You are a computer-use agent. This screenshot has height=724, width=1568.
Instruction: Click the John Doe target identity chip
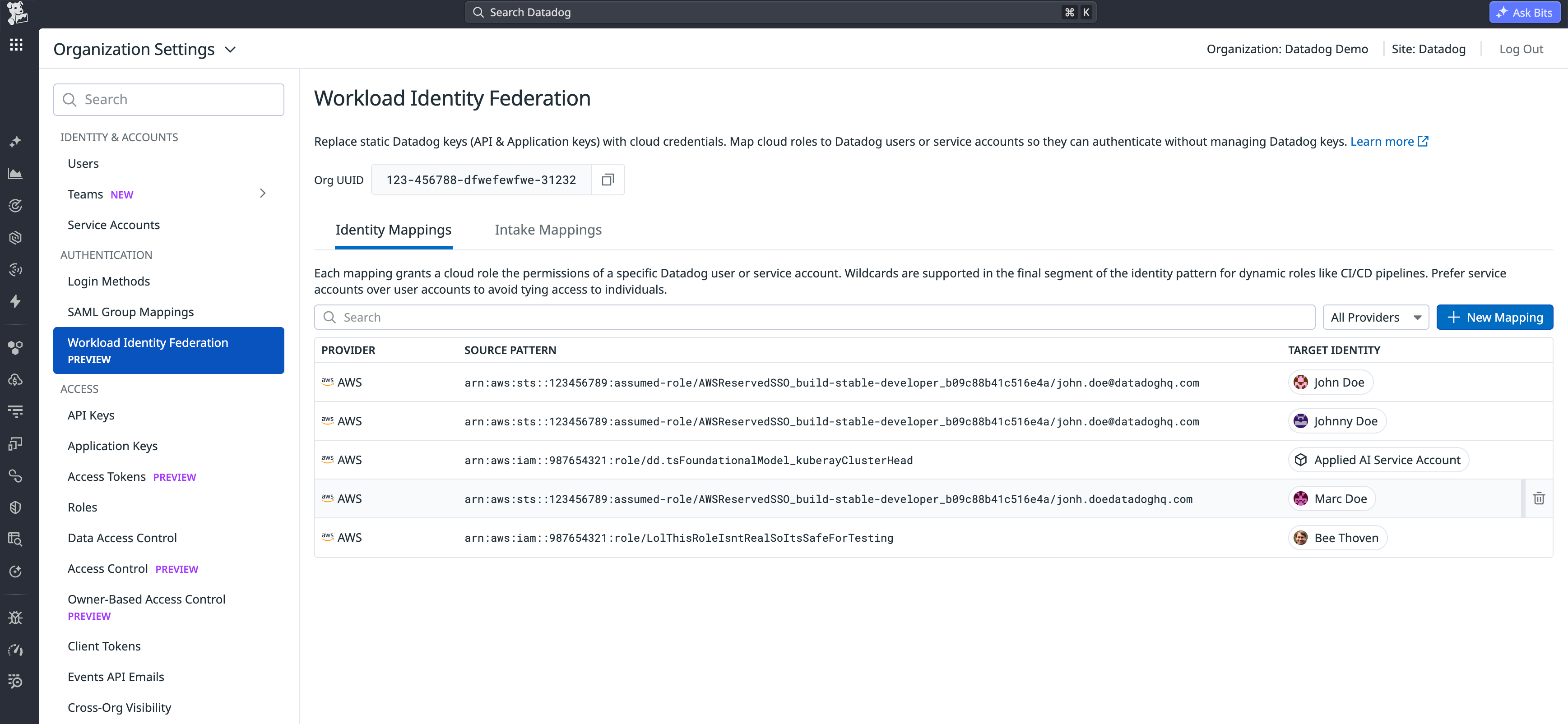pos(1331,382)
